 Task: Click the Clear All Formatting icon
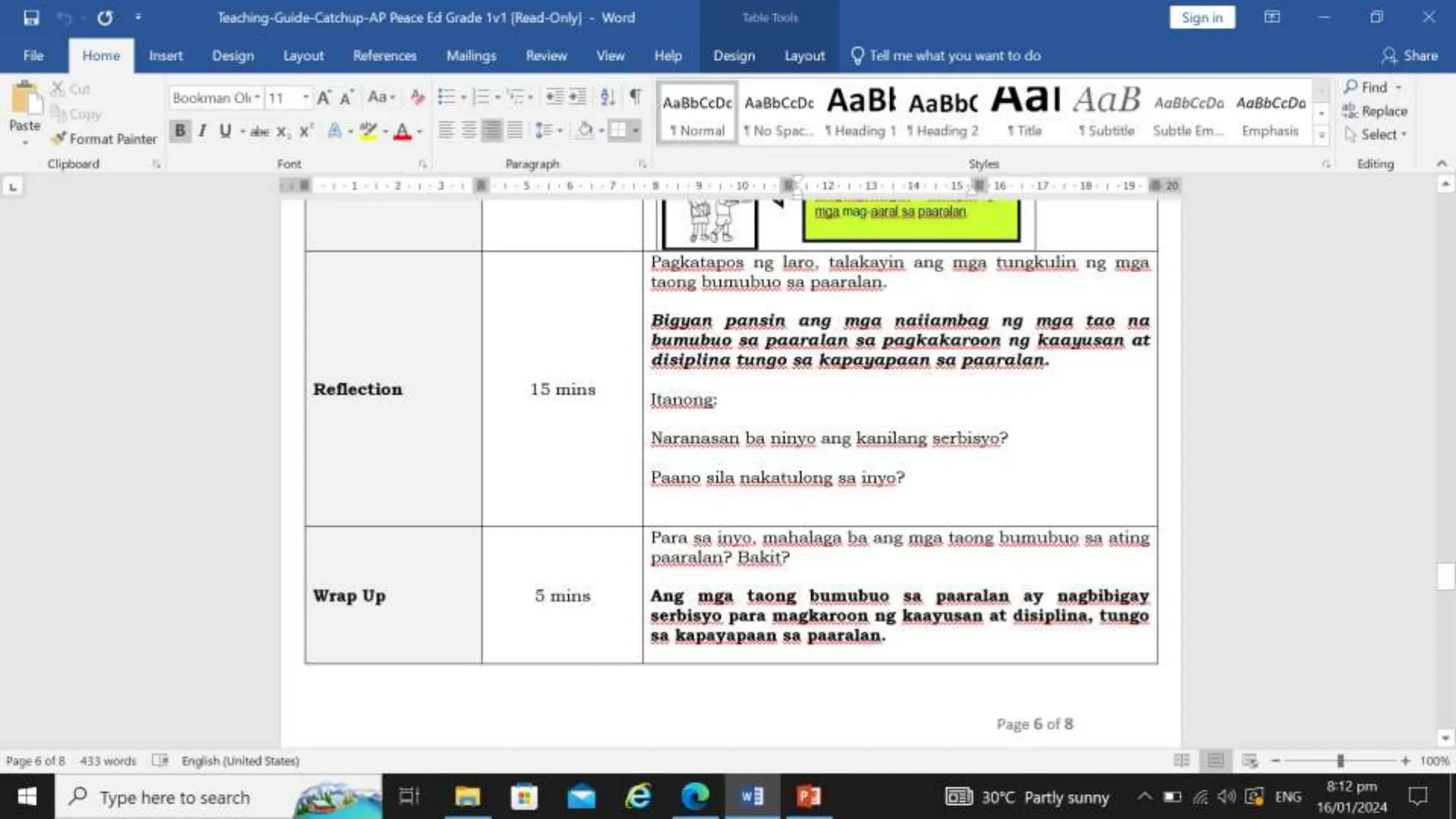tap(417, 97)
